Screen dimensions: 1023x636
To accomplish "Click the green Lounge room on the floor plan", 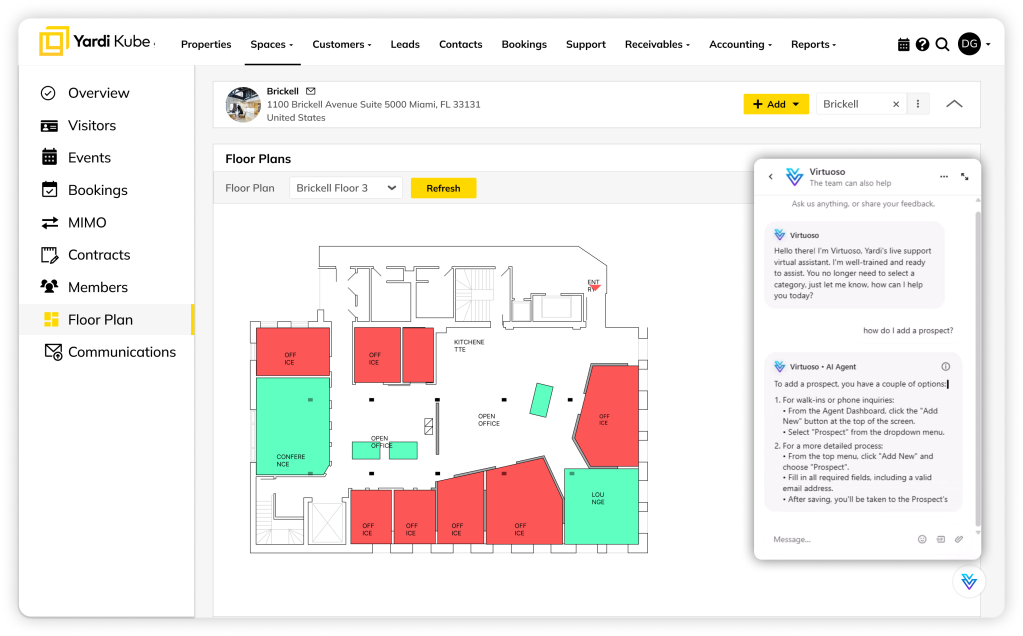I will click(601, 505).
